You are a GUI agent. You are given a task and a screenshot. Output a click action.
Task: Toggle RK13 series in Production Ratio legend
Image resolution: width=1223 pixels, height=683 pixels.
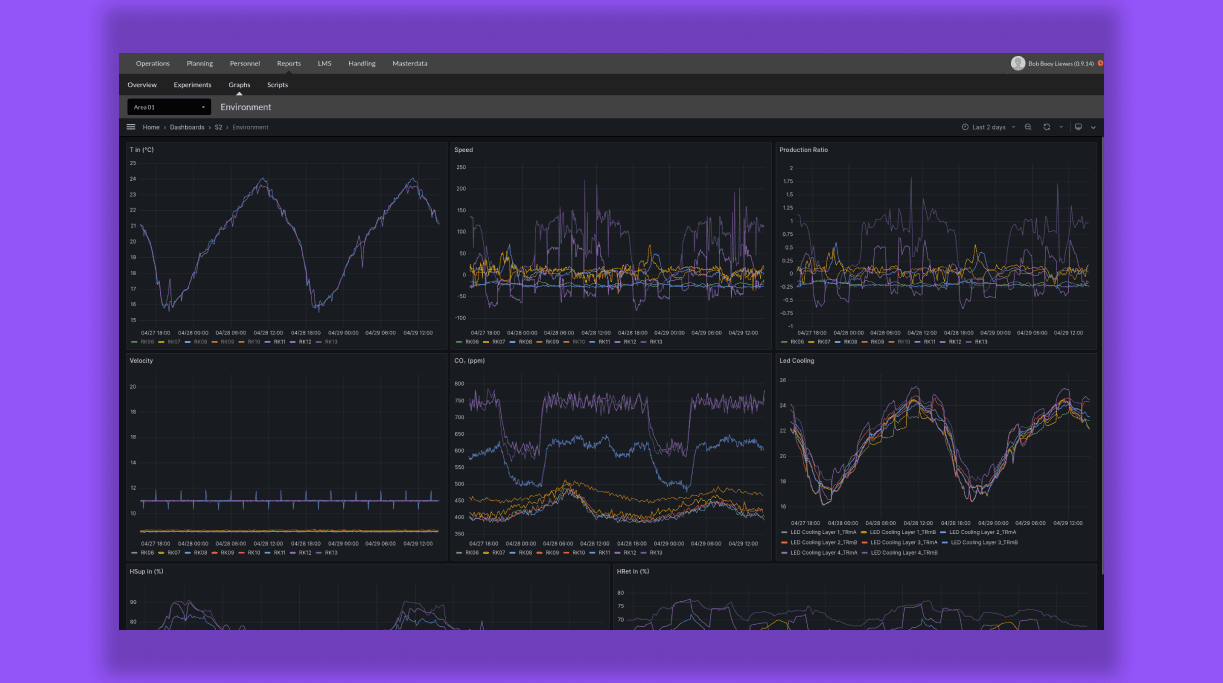(x=982, y=341)
